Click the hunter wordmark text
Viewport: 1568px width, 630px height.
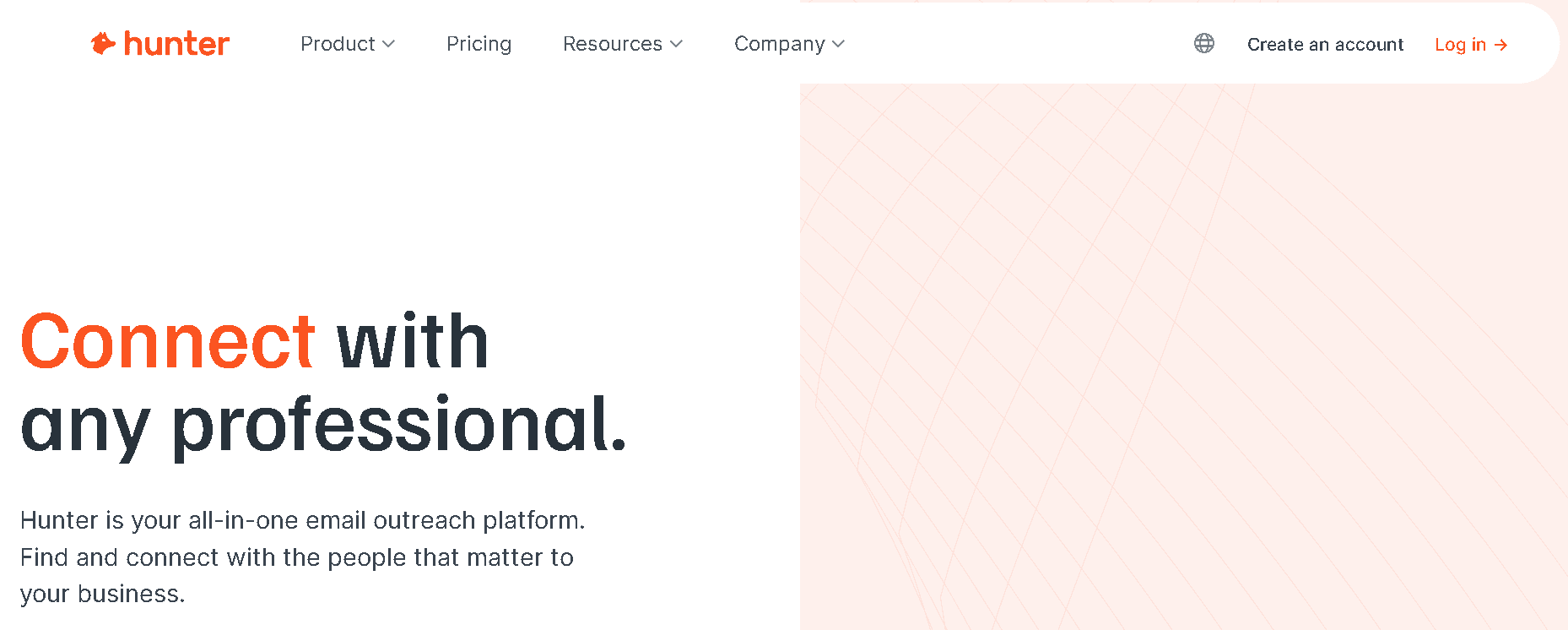[176, 43]
